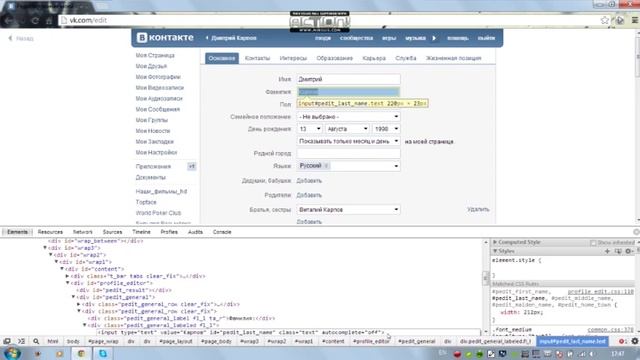Click the browser back arrow button
640x360 pixels.
[x=9, y=20]
